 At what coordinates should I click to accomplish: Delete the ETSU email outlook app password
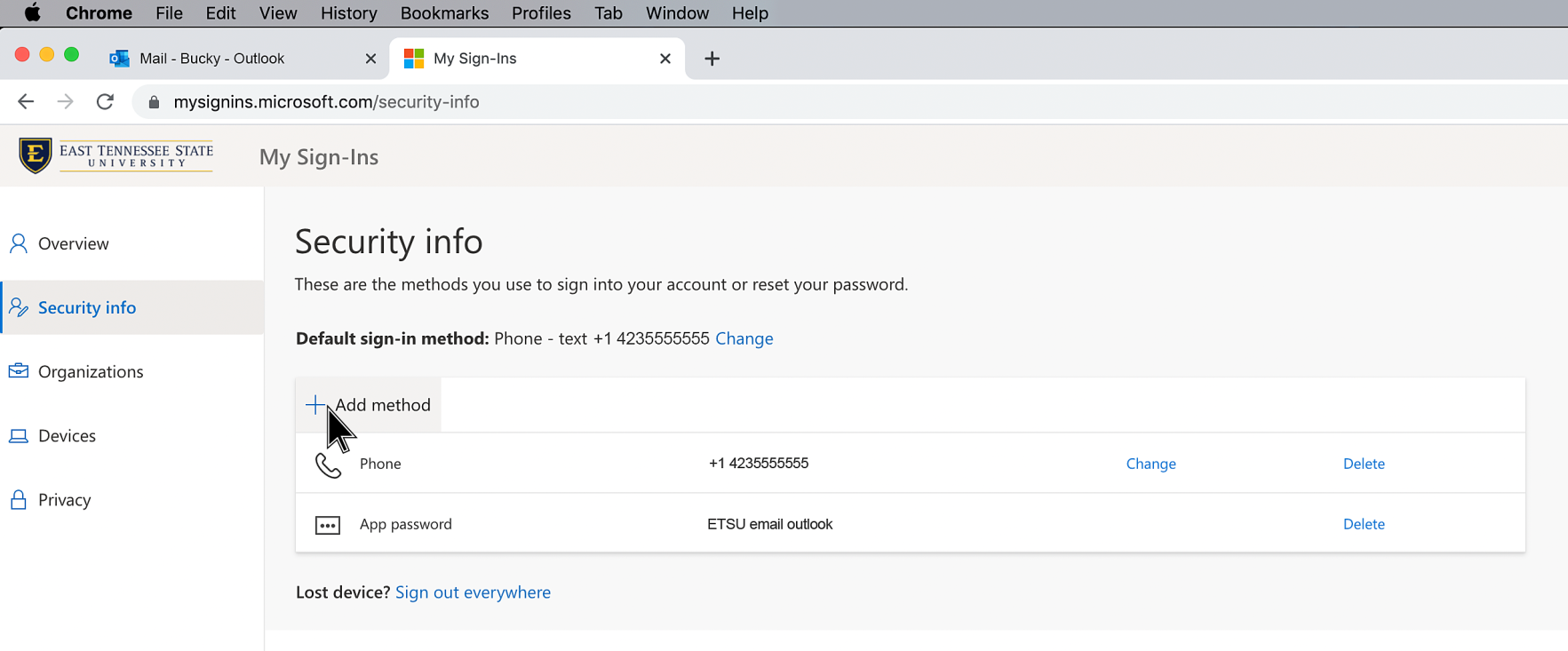1364,524
